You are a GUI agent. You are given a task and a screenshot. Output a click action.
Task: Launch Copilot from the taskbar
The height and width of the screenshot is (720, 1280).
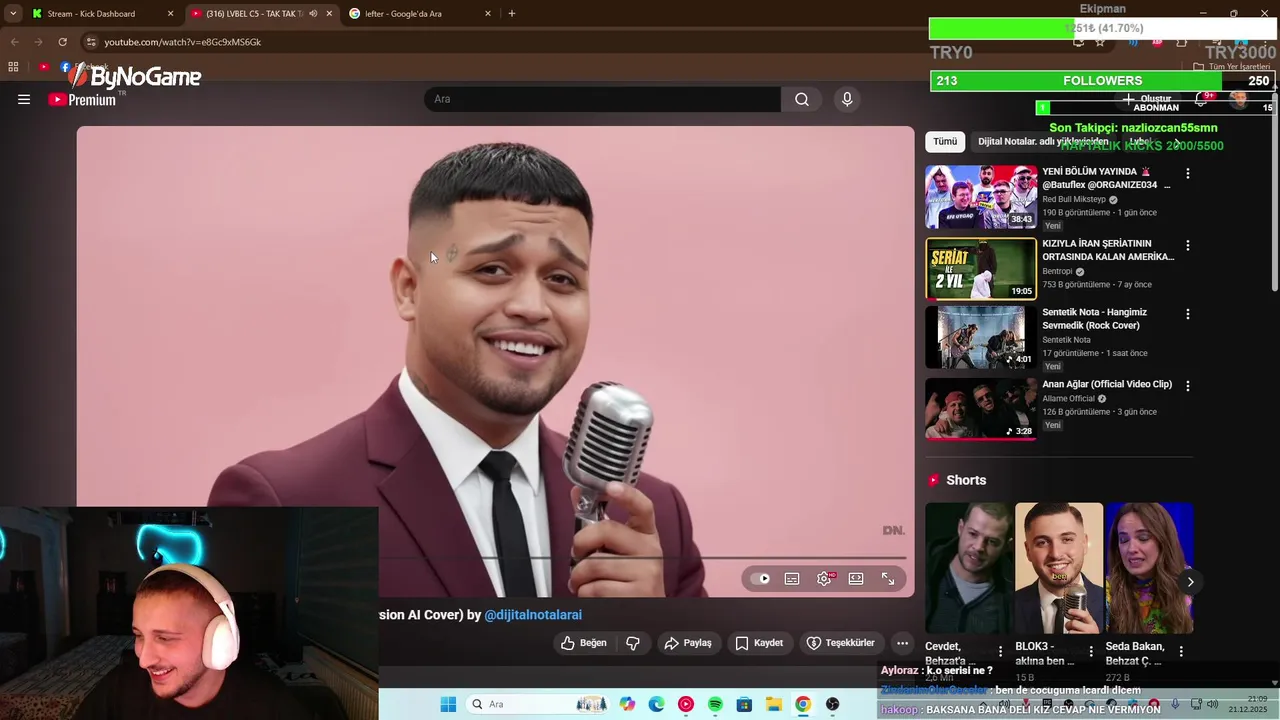coord(627,704)
